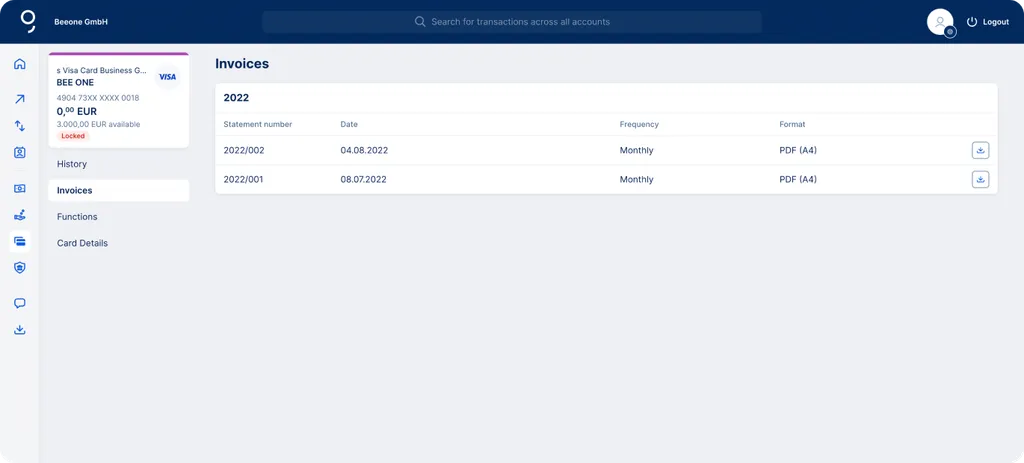
Task: Open the sidebar download tray icon
Action: (x=20, y=330)
